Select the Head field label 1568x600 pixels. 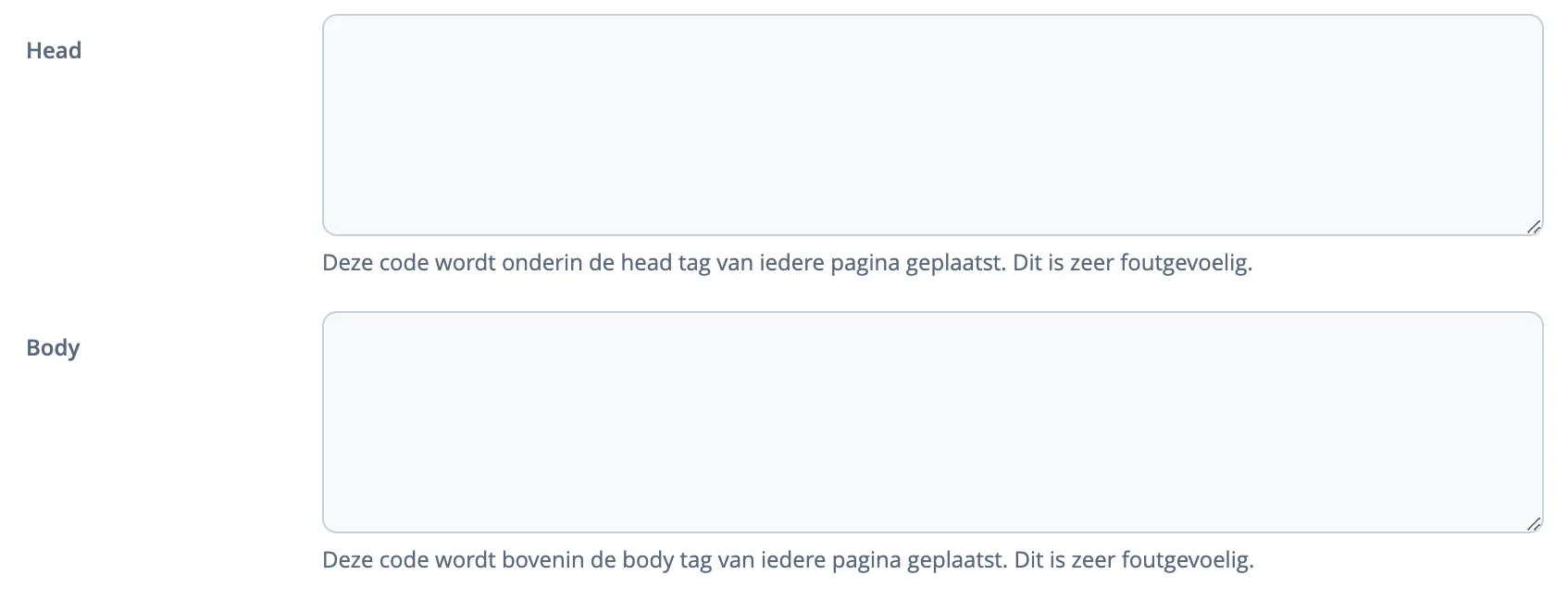click(54, 50)
